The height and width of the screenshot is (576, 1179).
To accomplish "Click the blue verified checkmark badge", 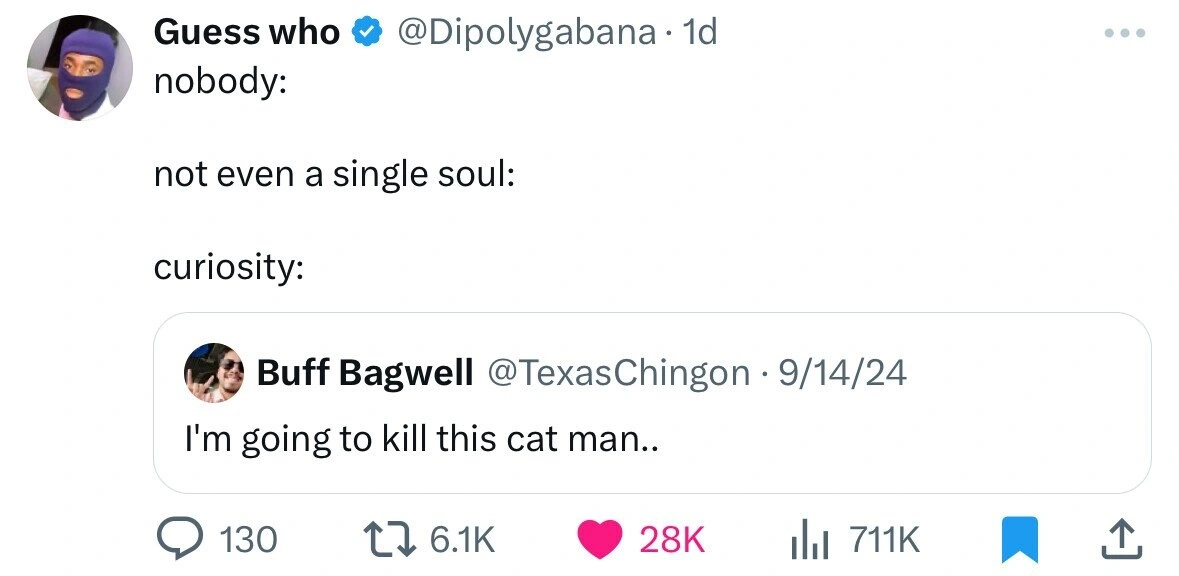I will point(367,33).
